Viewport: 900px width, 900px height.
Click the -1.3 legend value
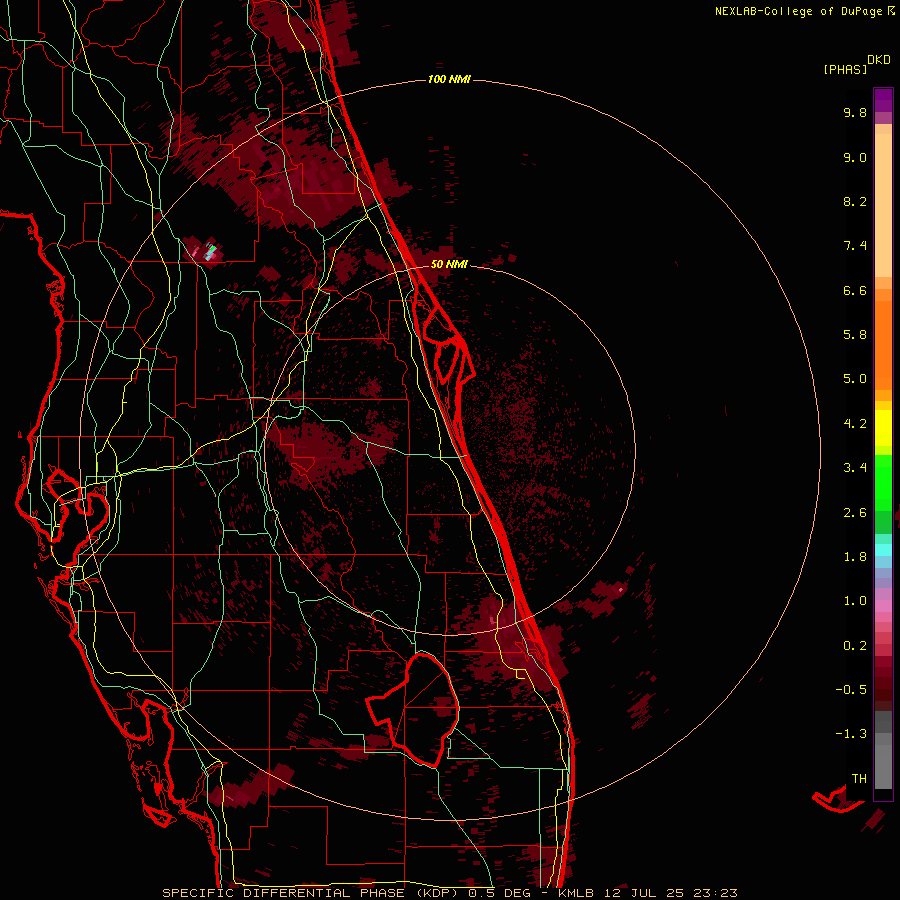pyautogui.click(x=851, y=734)
